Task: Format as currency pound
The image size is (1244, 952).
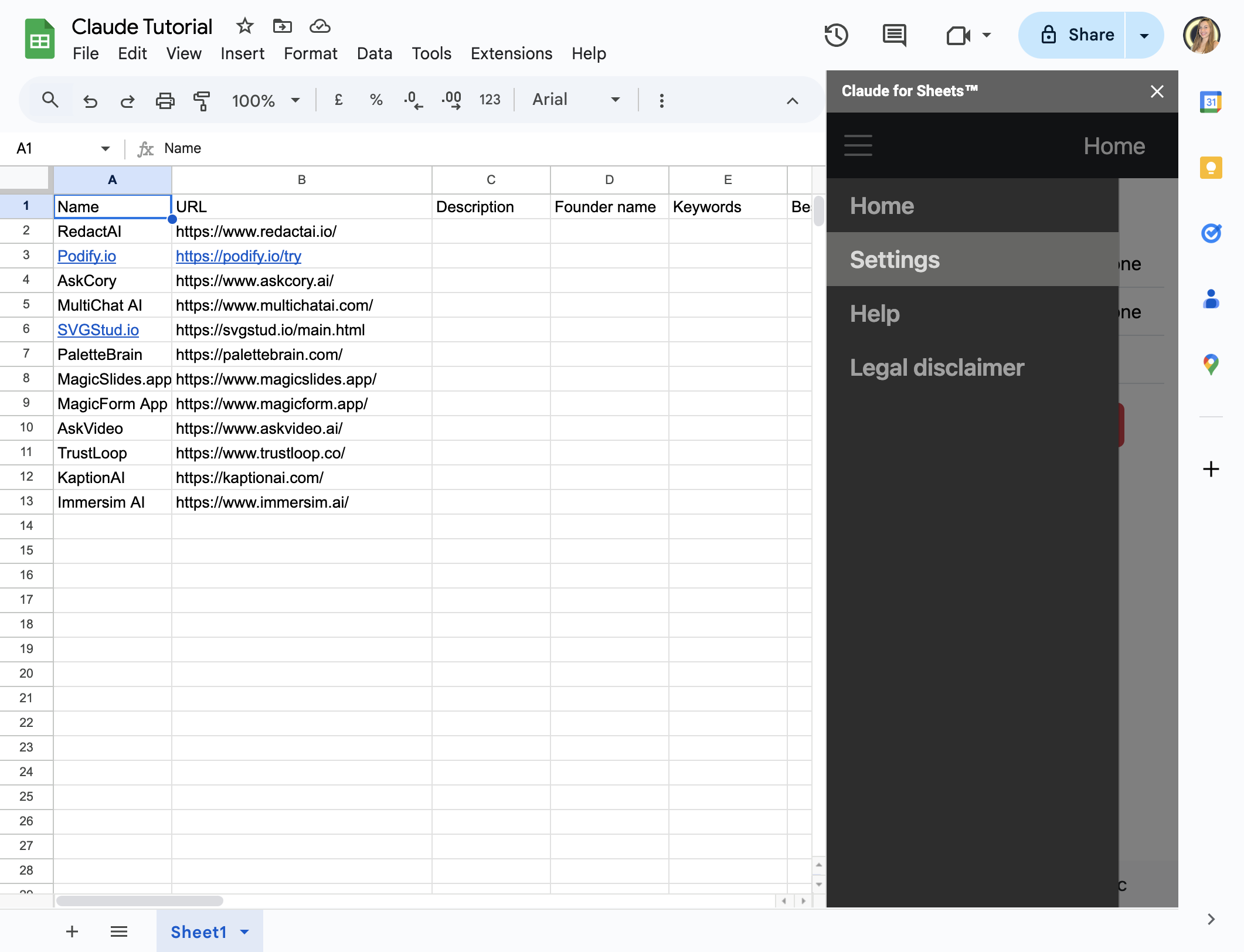Action: pyautogui.click(x=338, y=100)
